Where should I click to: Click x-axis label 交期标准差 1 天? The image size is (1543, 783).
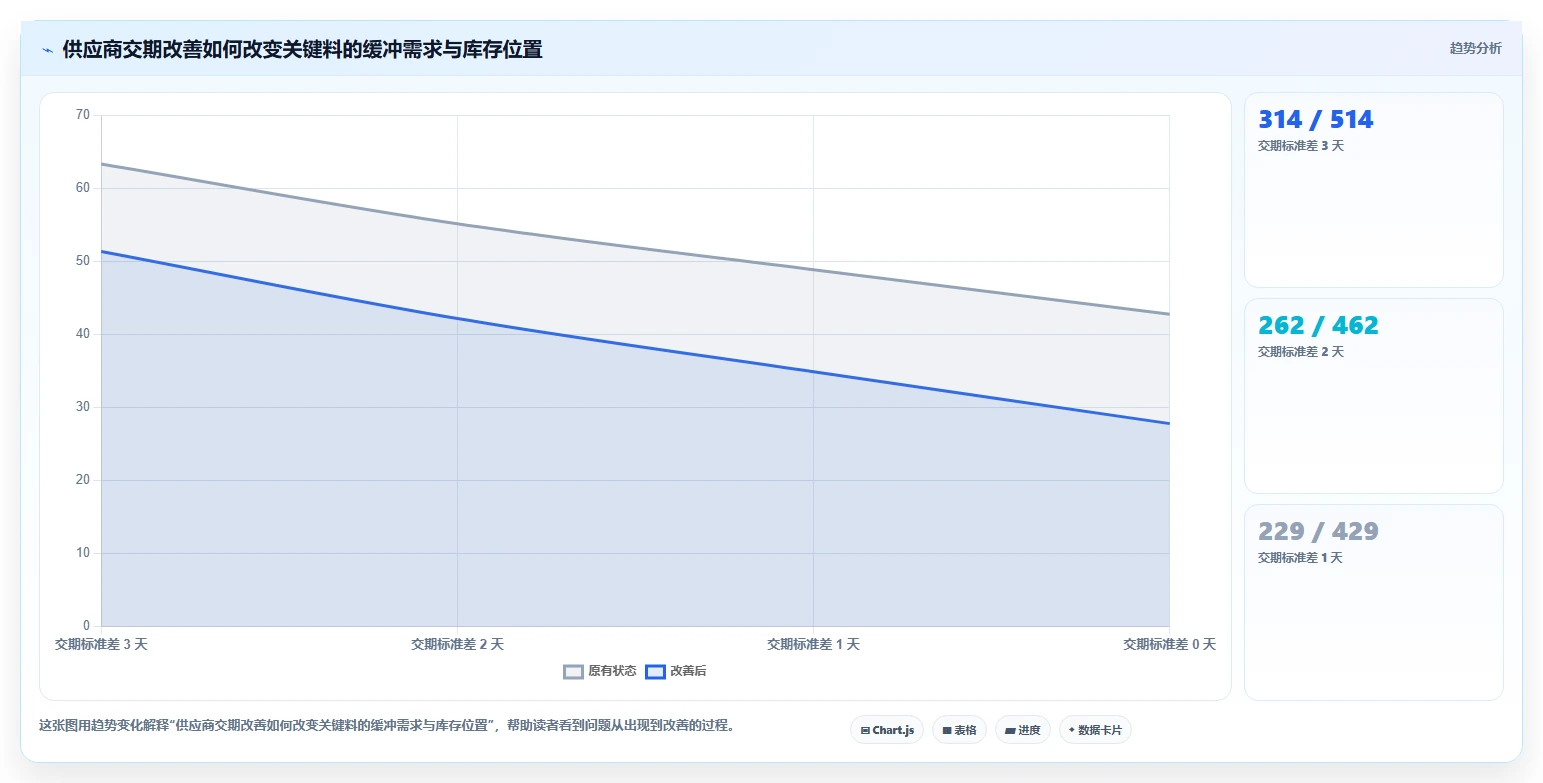813,644
